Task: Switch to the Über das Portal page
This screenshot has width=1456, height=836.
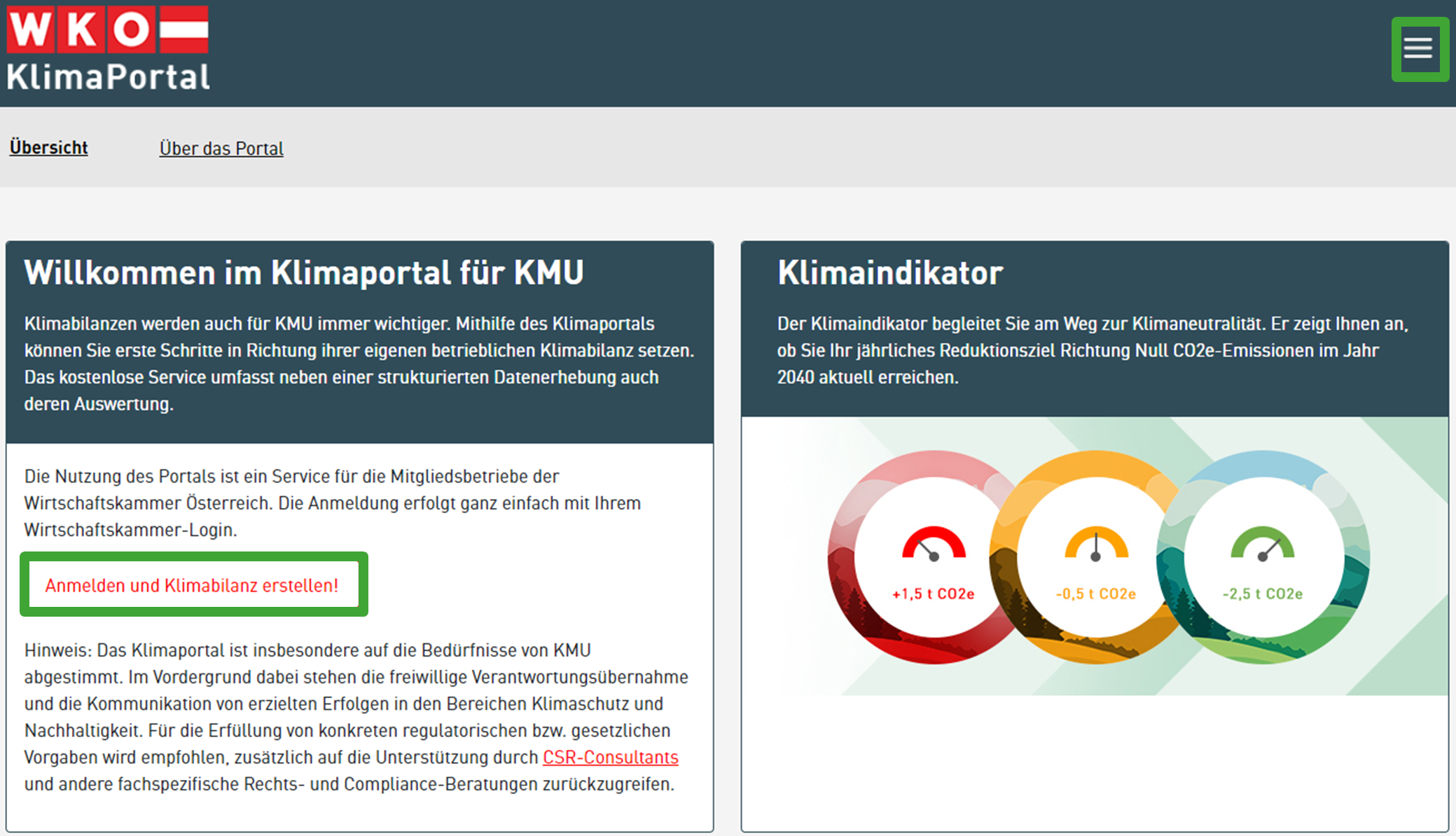Action: point(221,148)
